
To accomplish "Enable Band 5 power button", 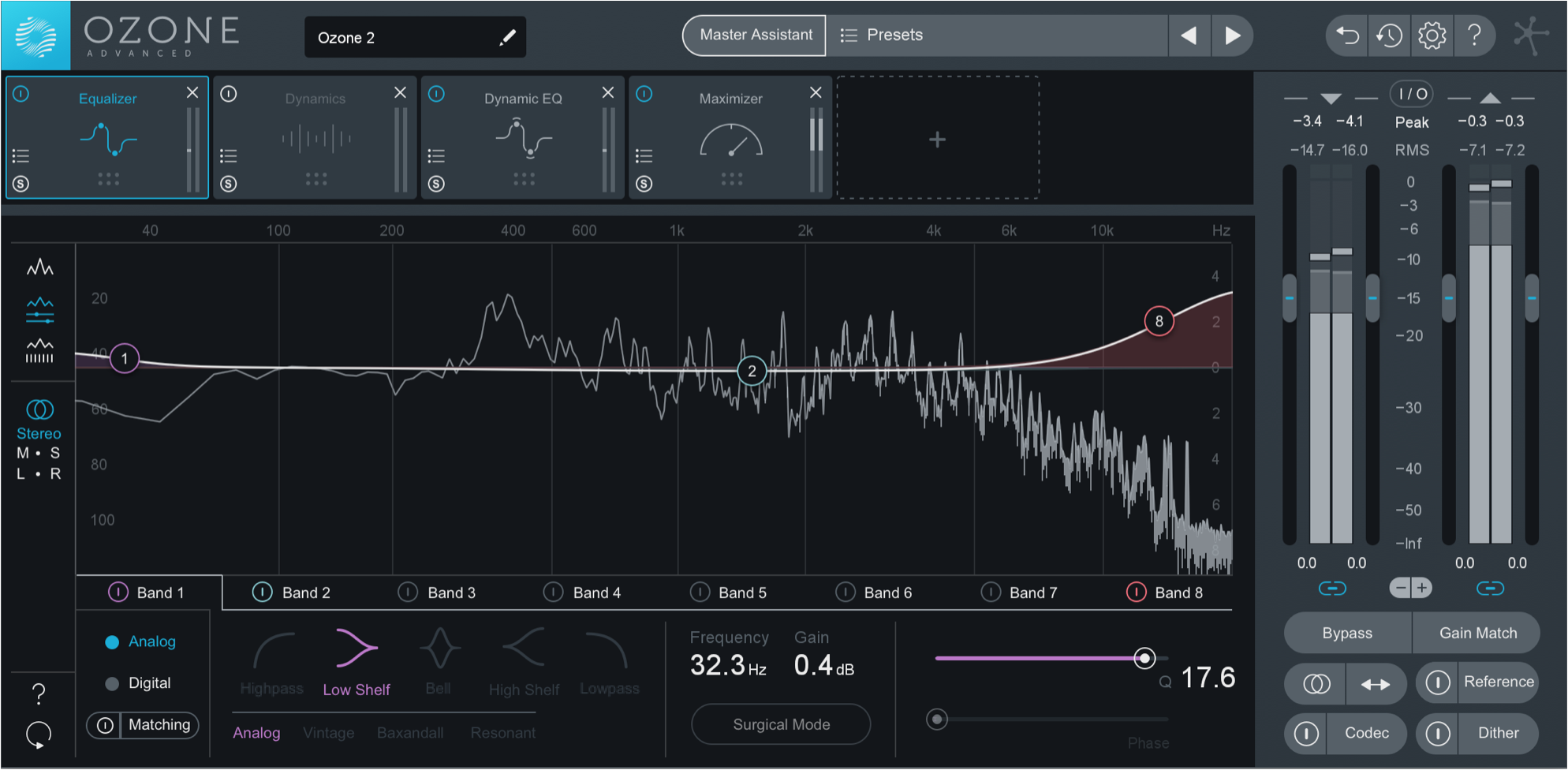I will (x=700, y=592).
